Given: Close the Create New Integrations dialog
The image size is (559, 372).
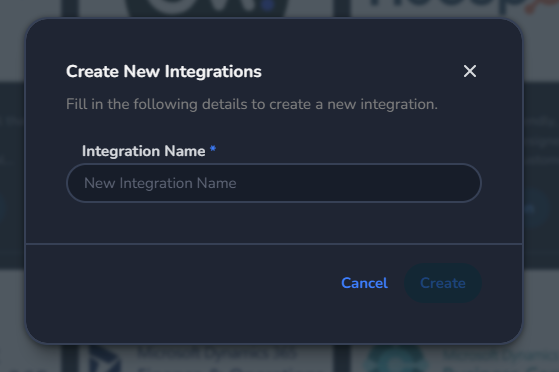Looking at the screenshot, I should [470, 71].
